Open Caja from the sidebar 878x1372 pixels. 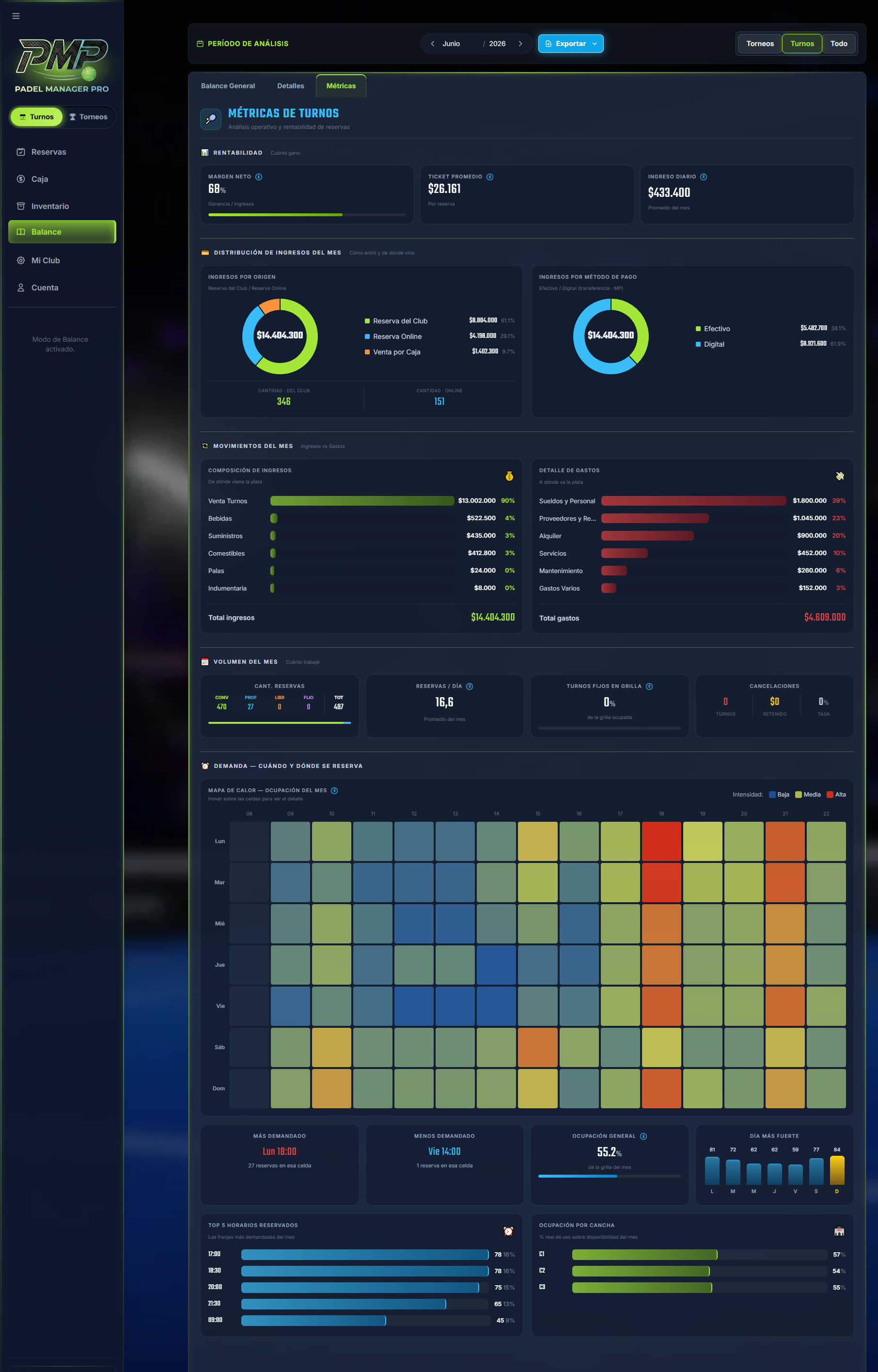coord(62,179)
